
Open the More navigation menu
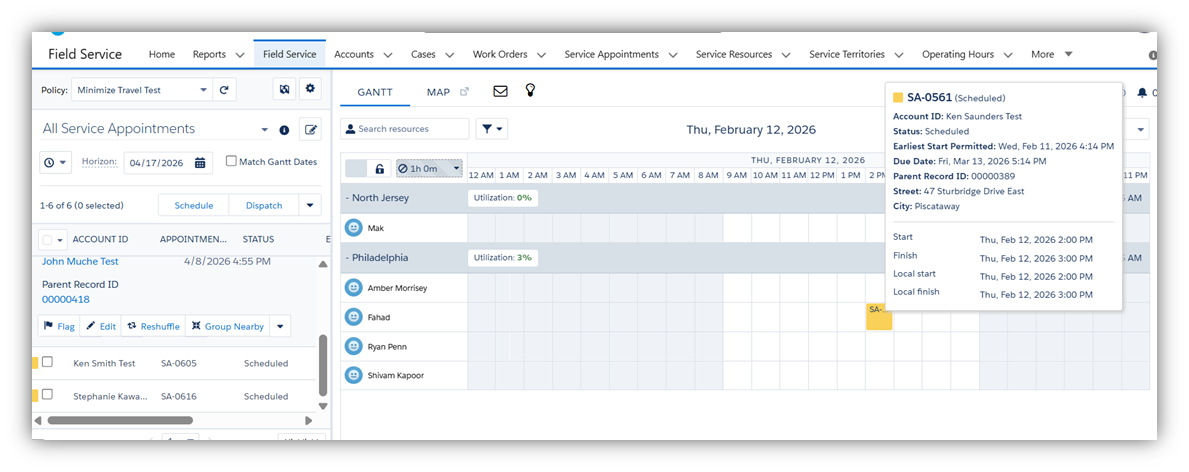[1051, 55]
